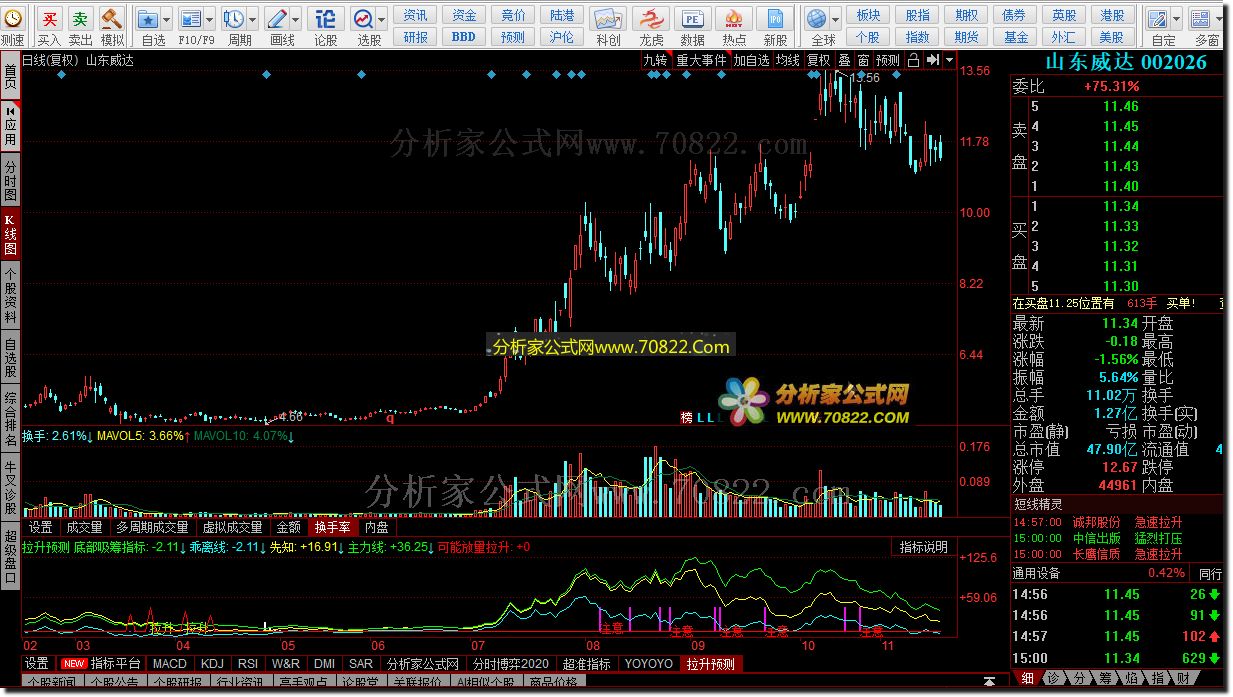The image size is (1233, 697).
Task: Click 加自选 to add to watchlist
Action: click(x=751, y=60)
